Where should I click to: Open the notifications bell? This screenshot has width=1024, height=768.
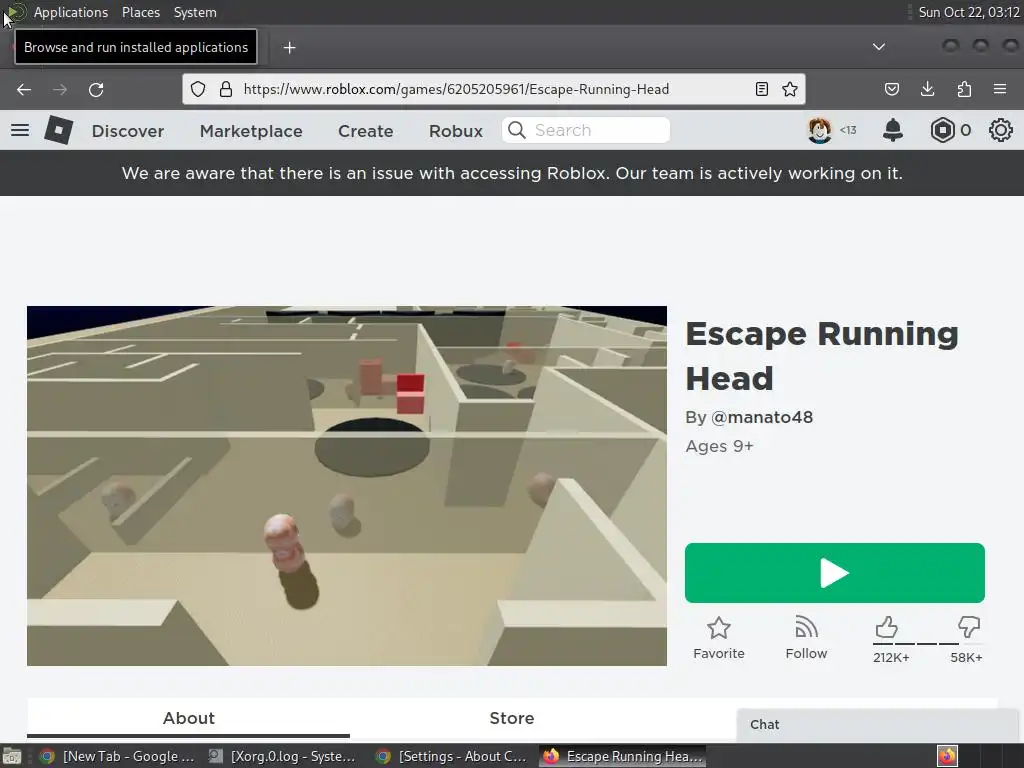coord(893,130)
